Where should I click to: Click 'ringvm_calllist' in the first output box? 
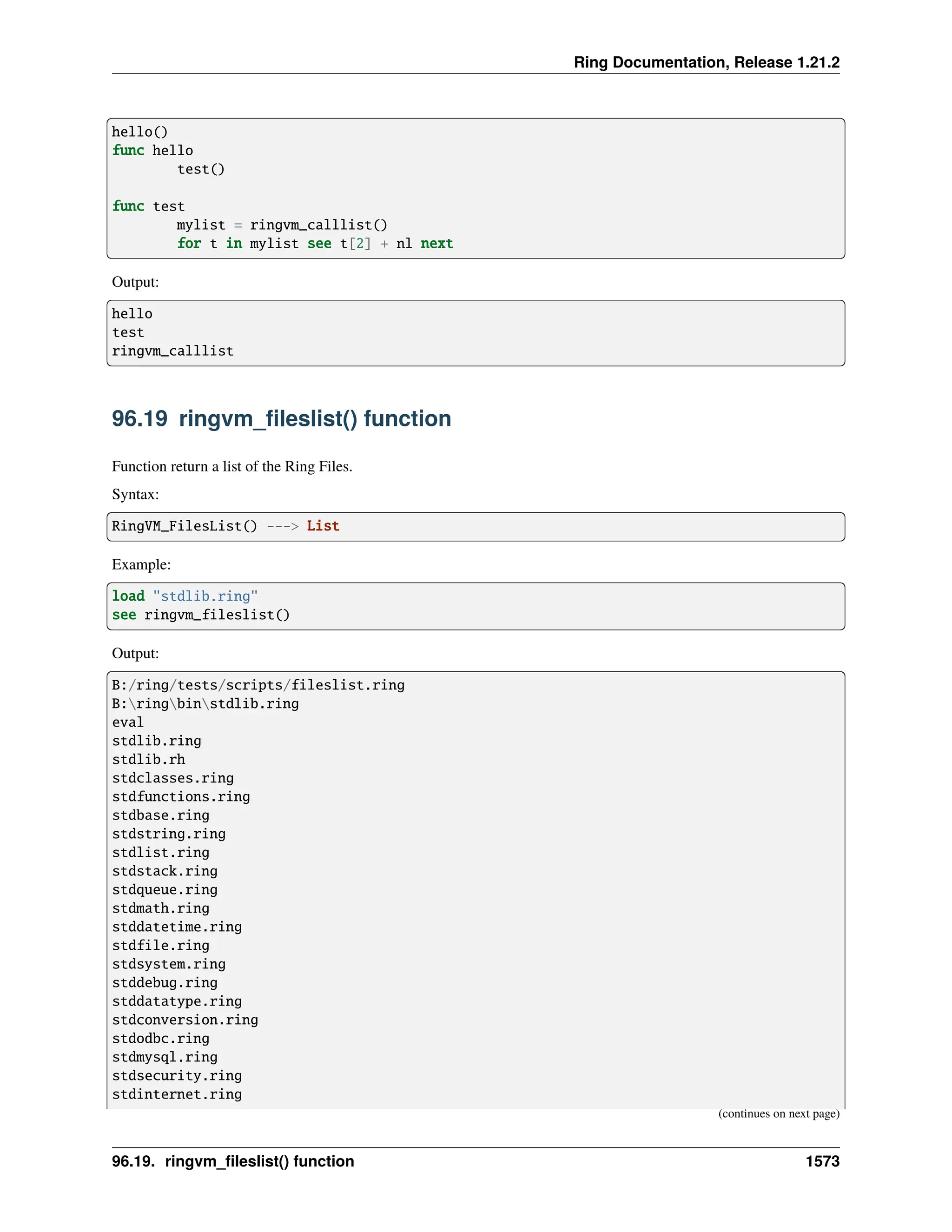tap(172, 351)
